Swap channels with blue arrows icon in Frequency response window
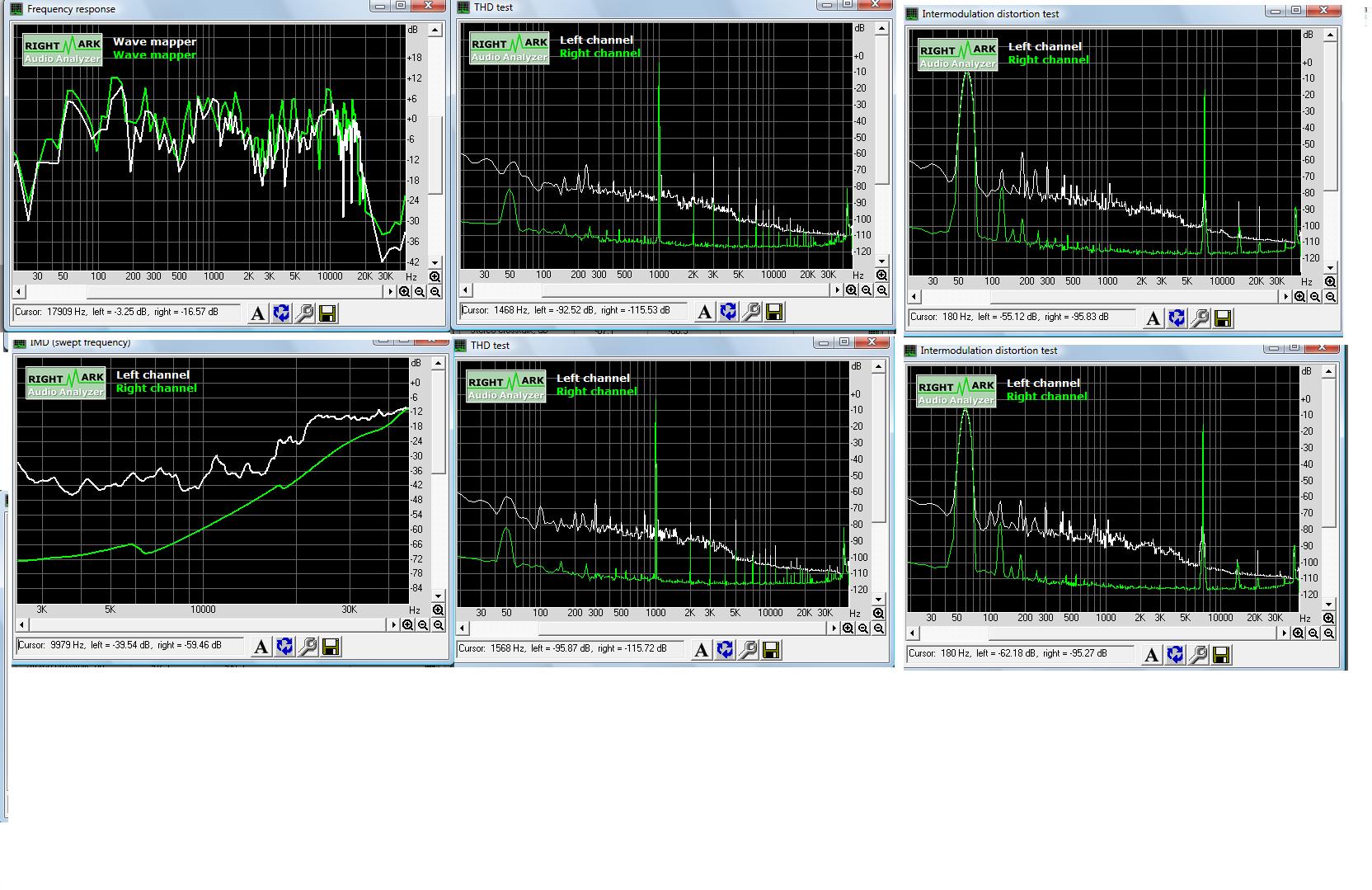The width and height of the screenshot is (1372, 890). [x=281, y=313]
